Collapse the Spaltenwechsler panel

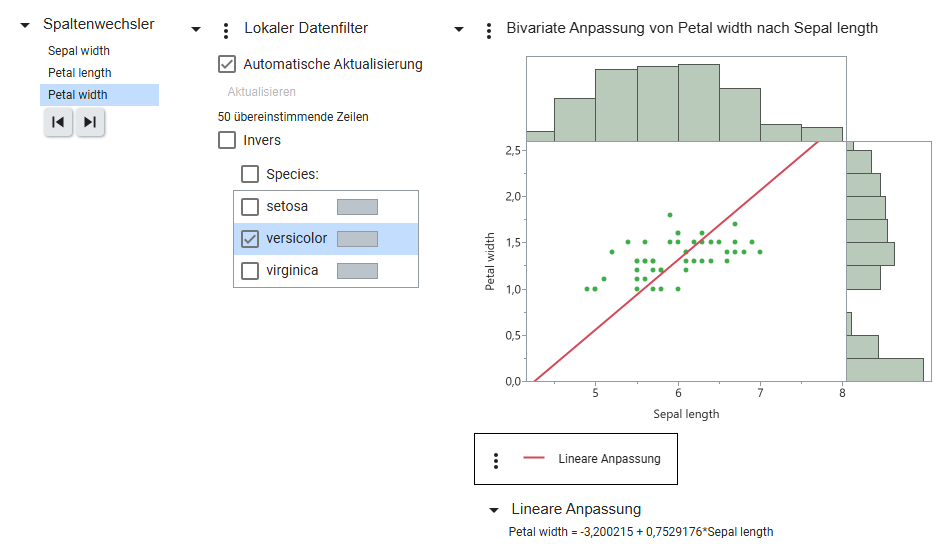[x=25, y=25]
